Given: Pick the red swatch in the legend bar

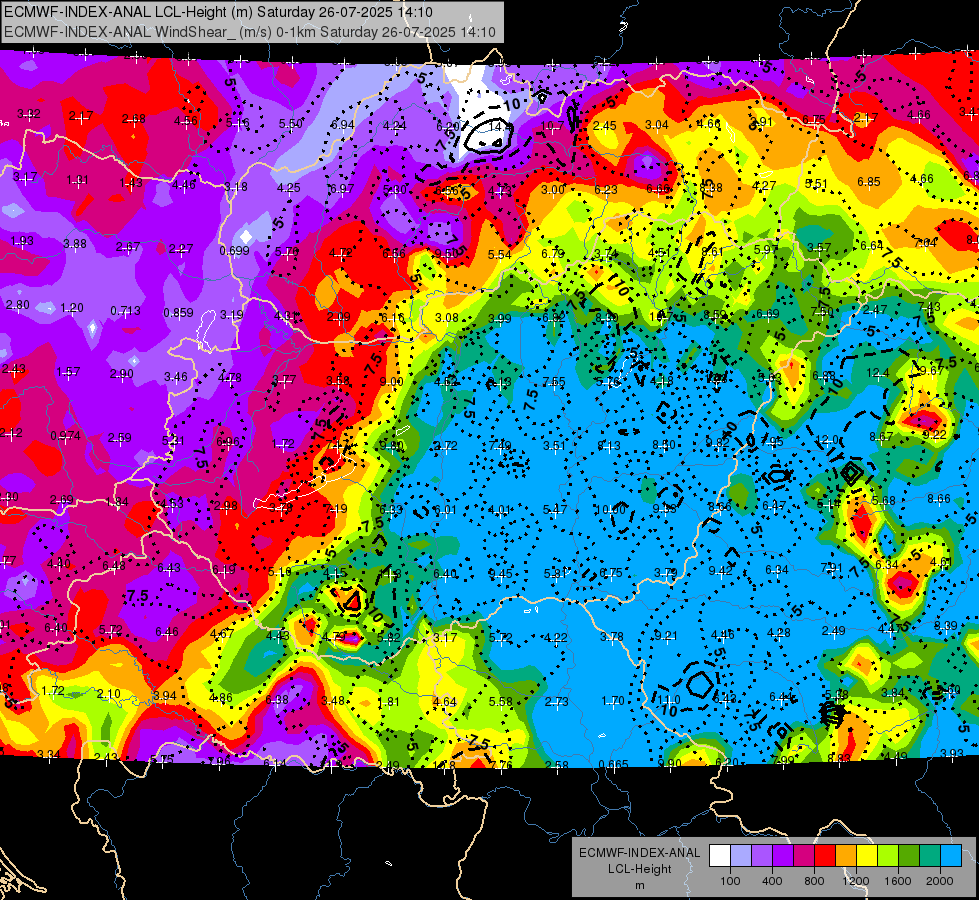Looking at the screenshot, I should [825, 856].
